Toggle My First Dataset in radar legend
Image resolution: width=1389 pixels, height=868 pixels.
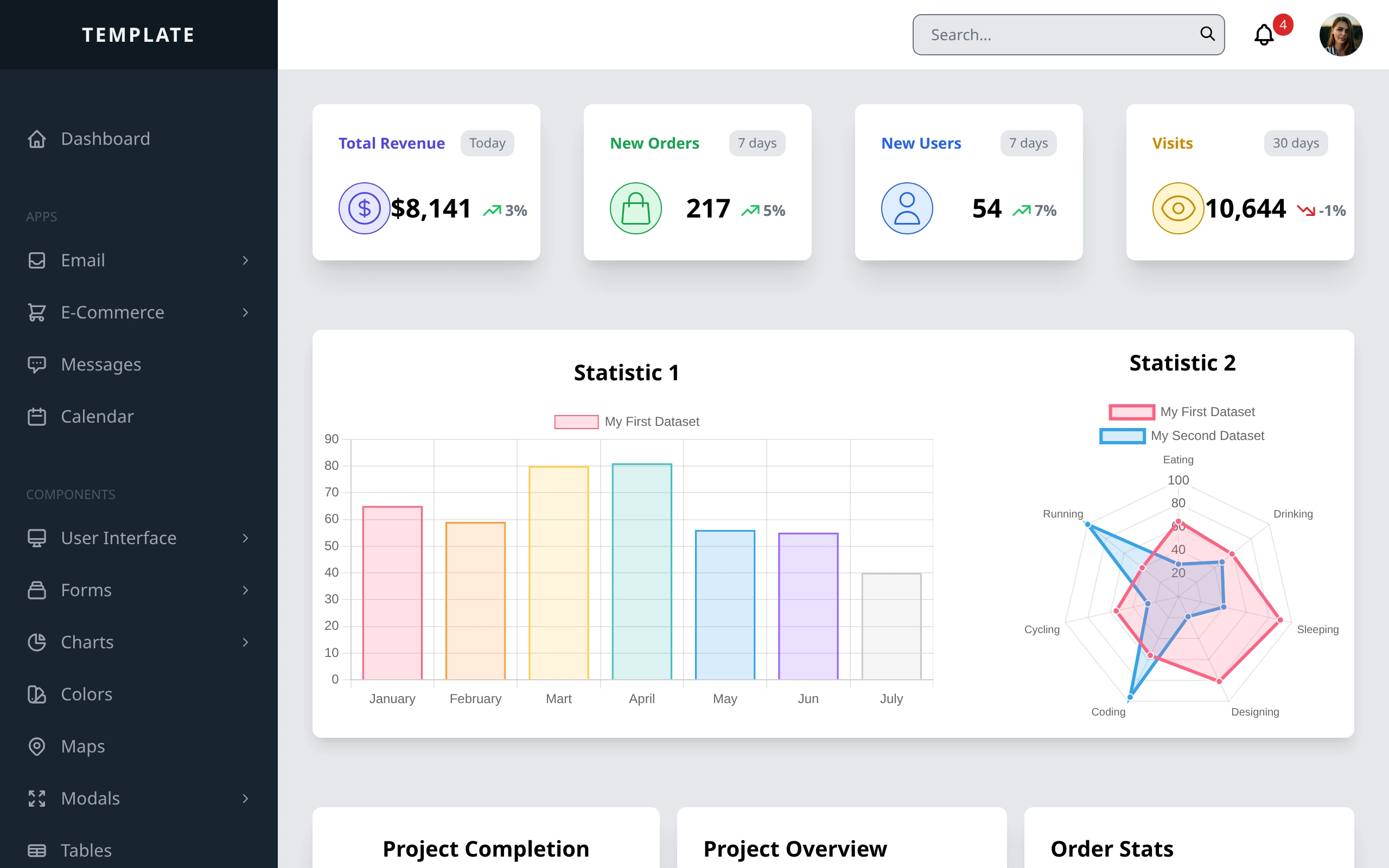tap(1182, 412)
